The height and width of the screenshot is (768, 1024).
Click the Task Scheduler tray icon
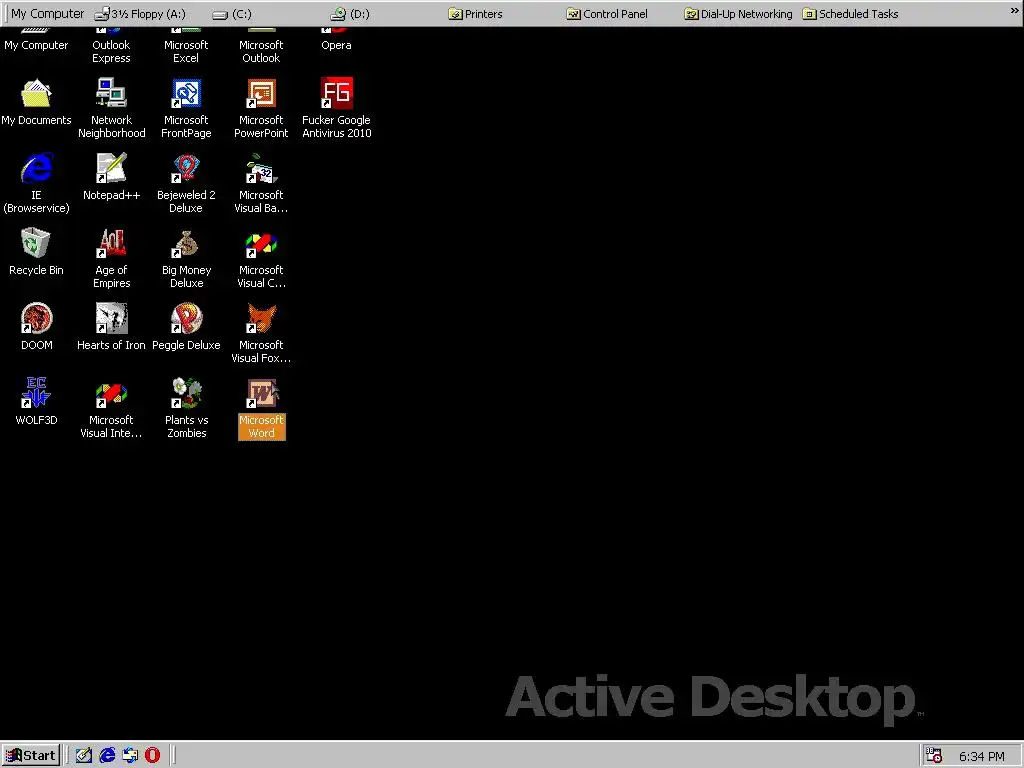pyautogui.click(x=935, y=756)
